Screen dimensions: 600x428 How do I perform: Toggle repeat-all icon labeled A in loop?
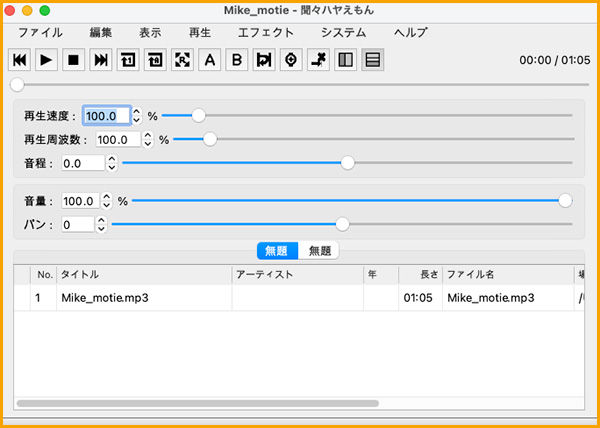[155, 60]
